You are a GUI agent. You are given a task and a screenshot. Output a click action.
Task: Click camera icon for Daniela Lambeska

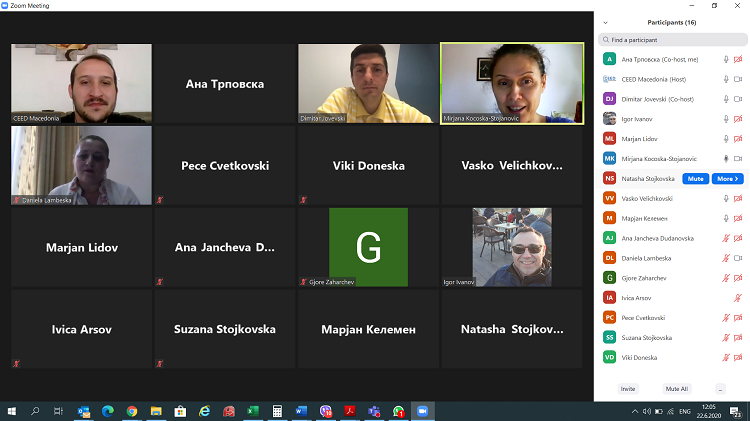(x=738, y=258)
